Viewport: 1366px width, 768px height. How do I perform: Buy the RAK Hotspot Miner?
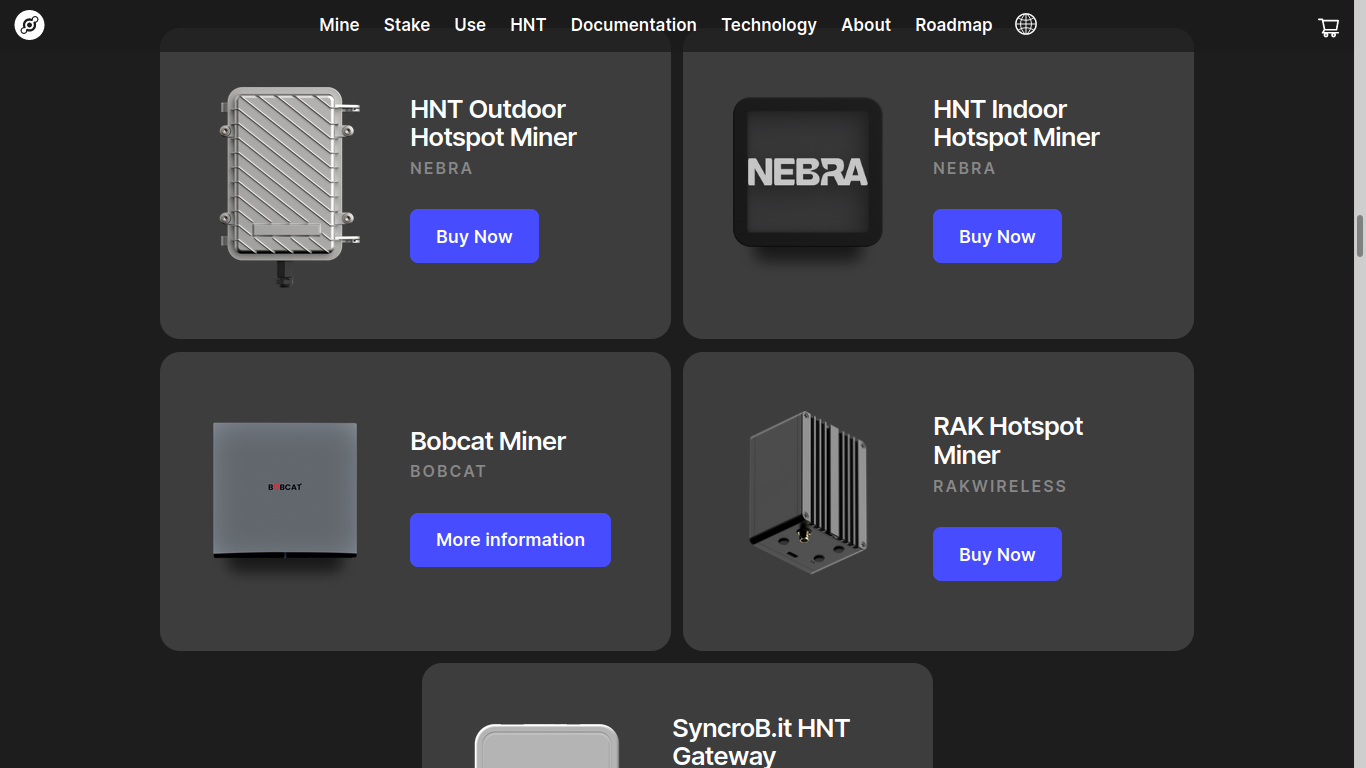click(x=997, y=554)
